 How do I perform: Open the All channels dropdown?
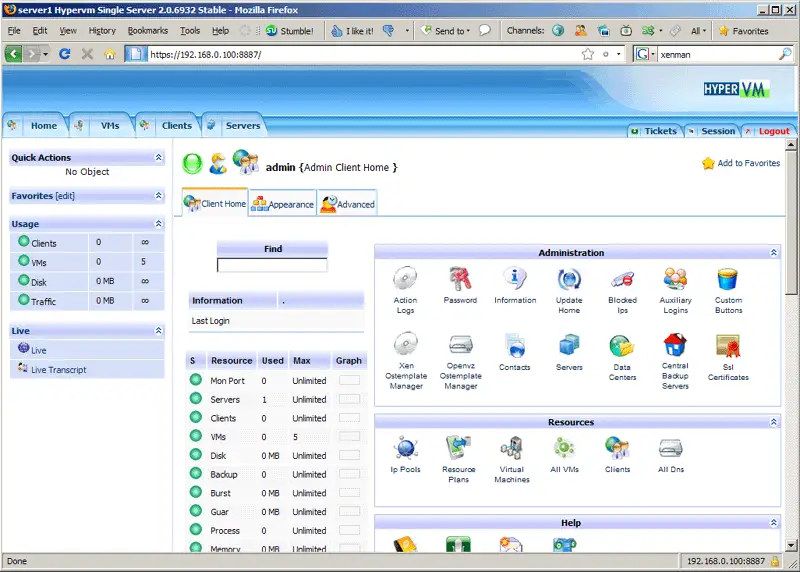(x=698, y=31)
